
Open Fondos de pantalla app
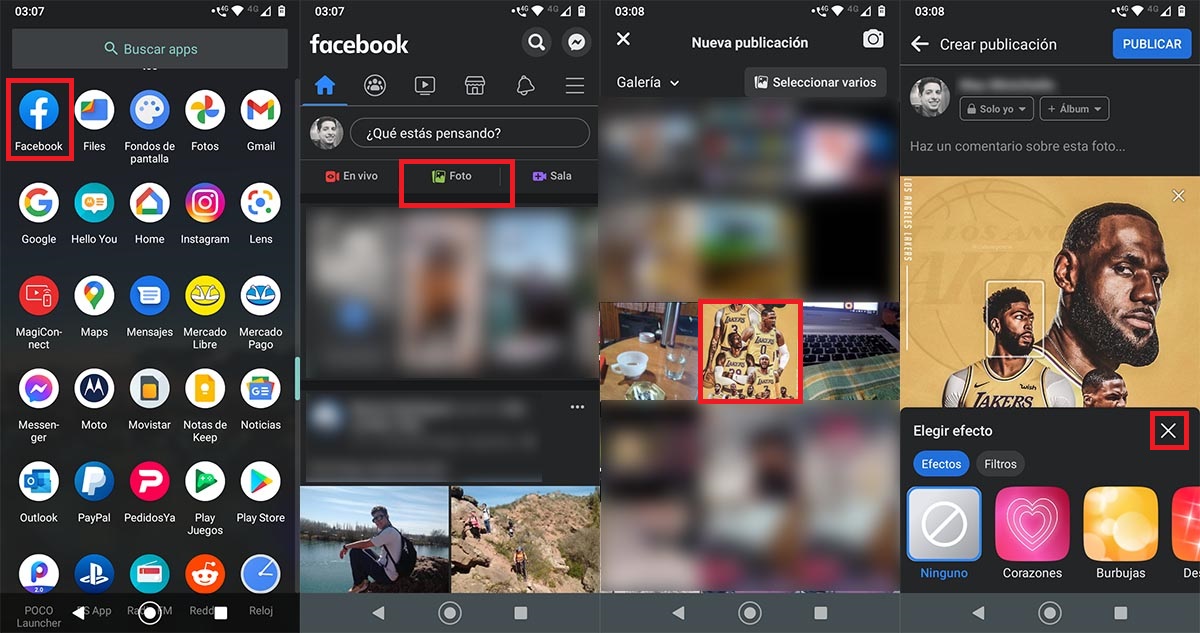pyautogui.click(x=149, y=109)
